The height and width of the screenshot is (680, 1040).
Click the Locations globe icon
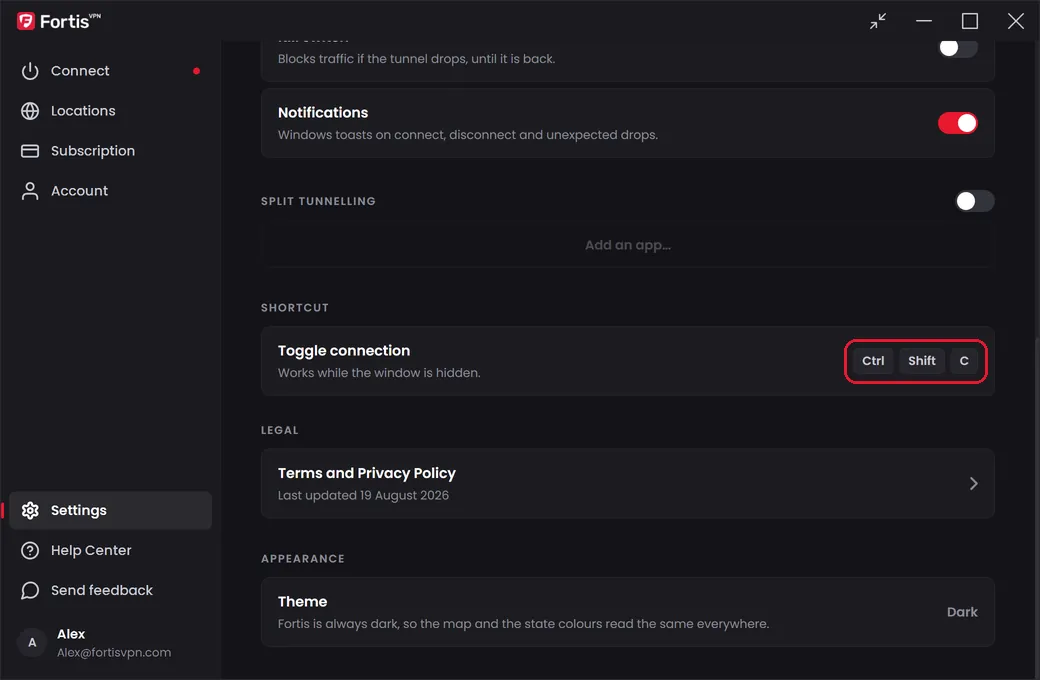(30, 111)
